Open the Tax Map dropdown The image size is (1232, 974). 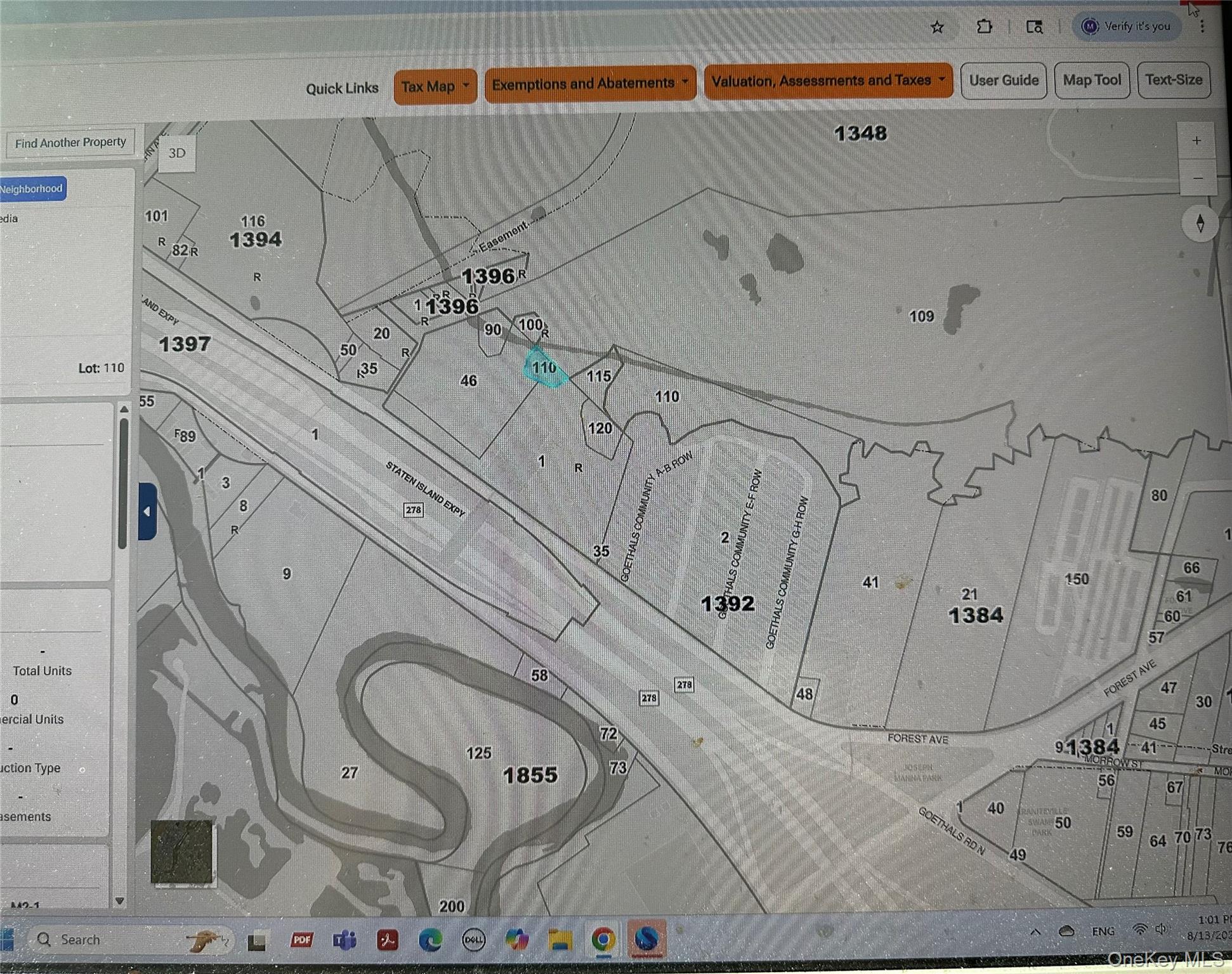436,85
